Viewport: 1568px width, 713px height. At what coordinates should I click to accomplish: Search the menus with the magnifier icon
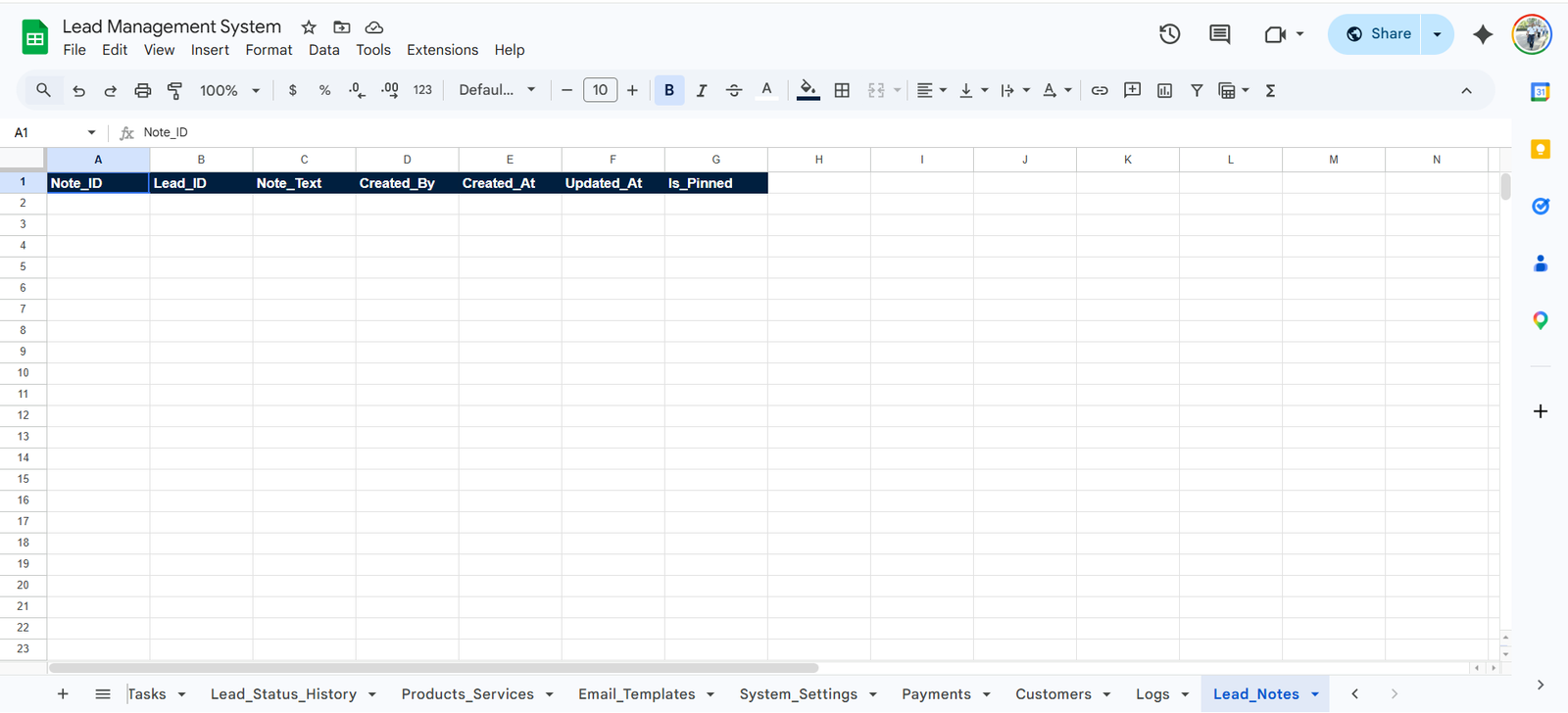43,90
